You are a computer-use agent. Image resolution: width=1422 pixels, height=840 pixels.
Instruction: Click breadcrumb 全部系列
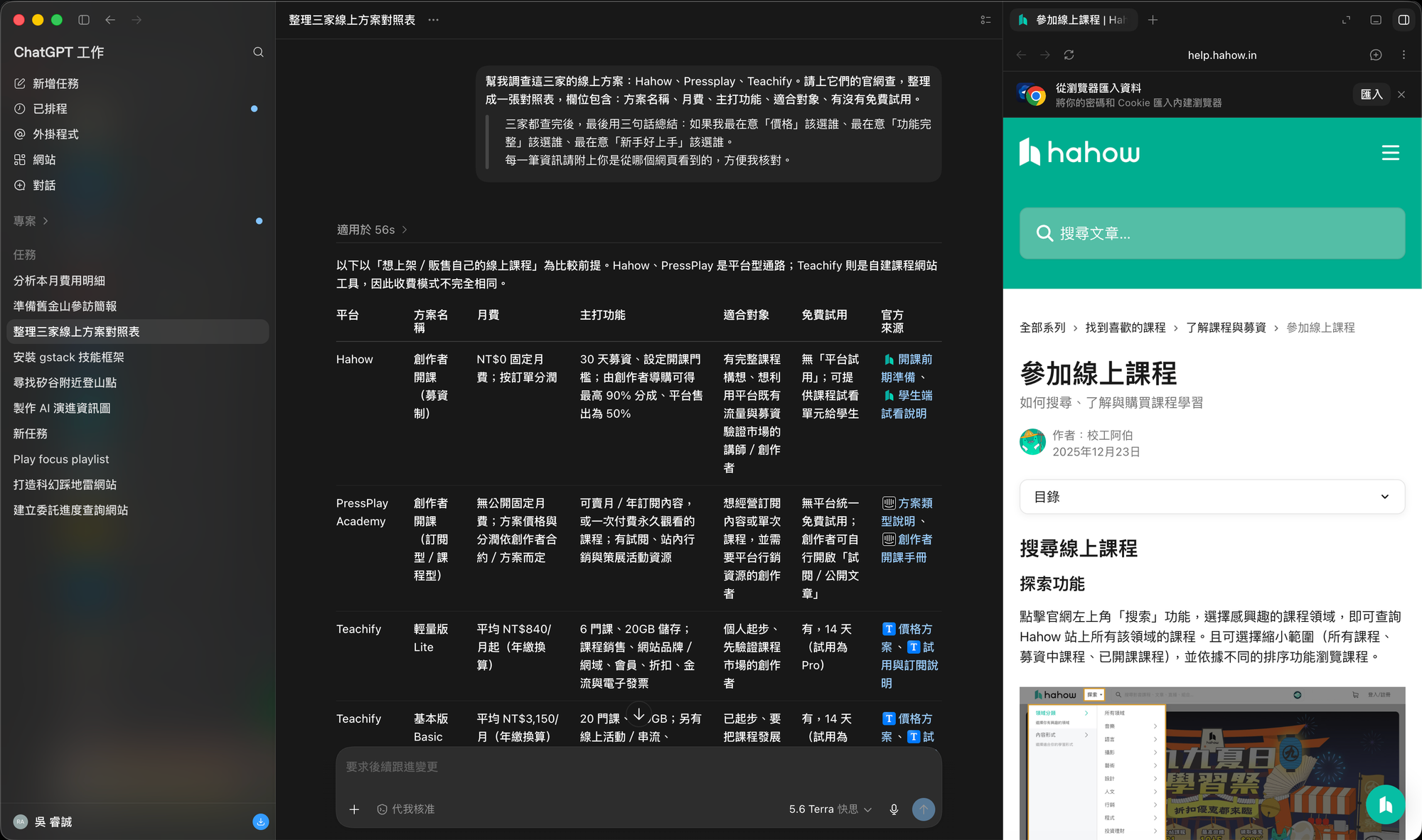(x=1042, y=328)
